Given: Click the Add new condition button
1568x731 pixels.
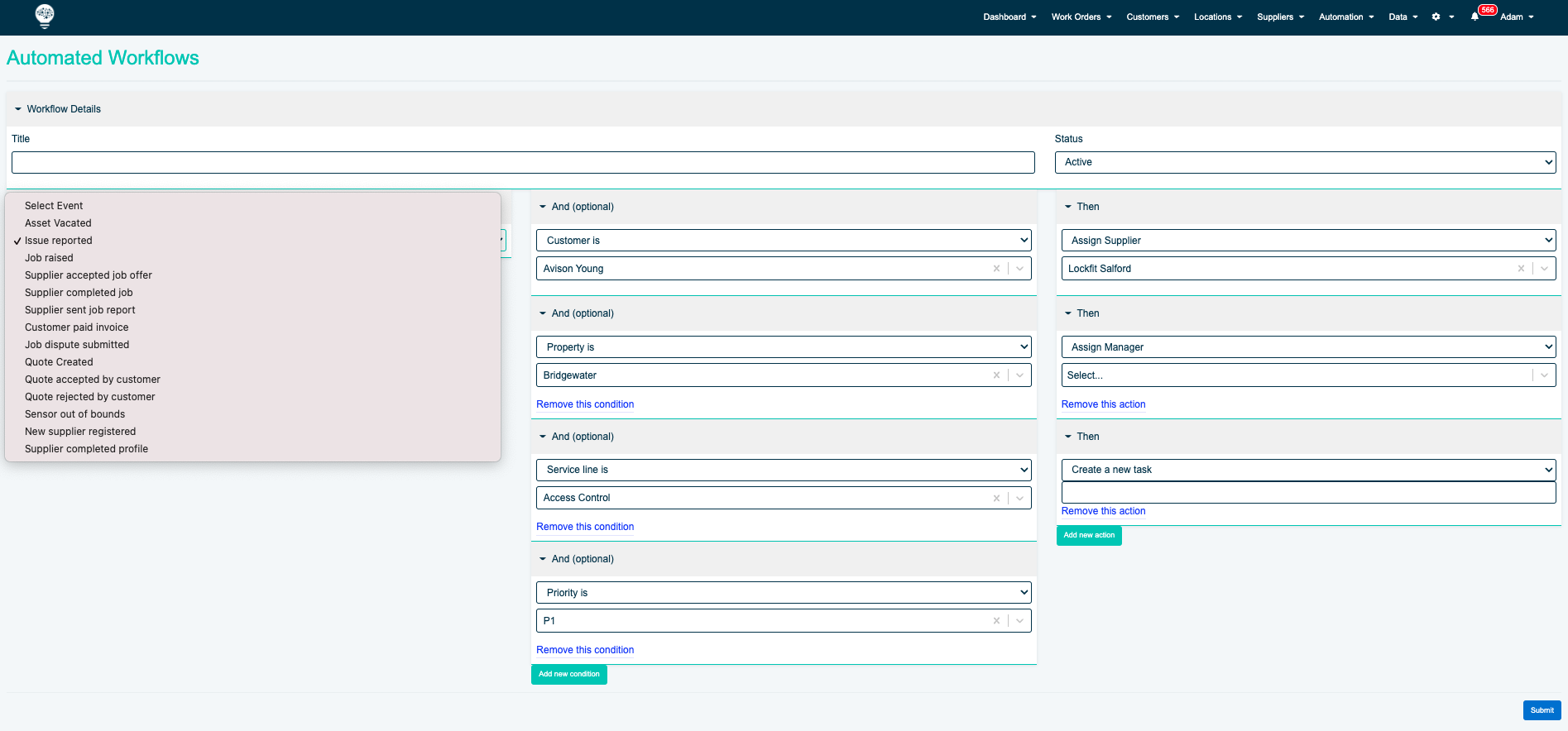Looking at the screenshot, I should (569, 674).
